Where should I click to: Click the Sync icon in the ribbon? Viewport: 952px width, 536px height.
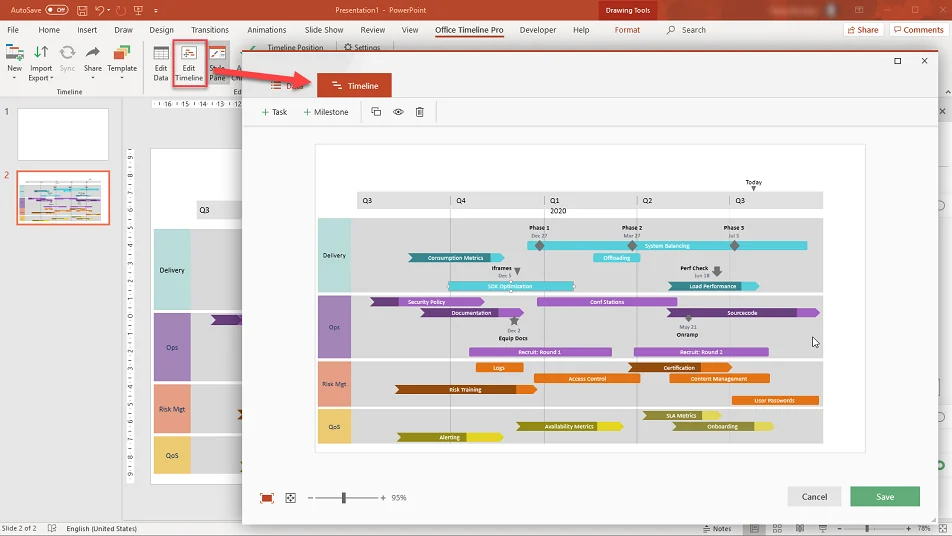(x=67, y=58)
